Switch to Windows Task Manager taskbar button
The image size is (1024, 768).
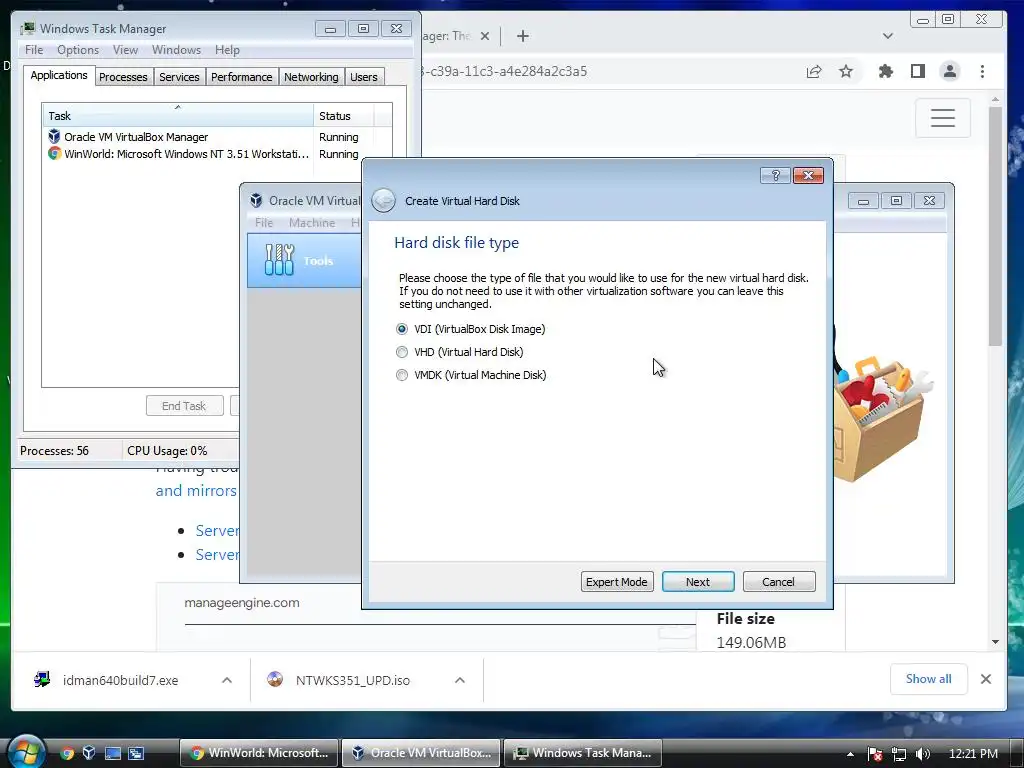point(583,753)
